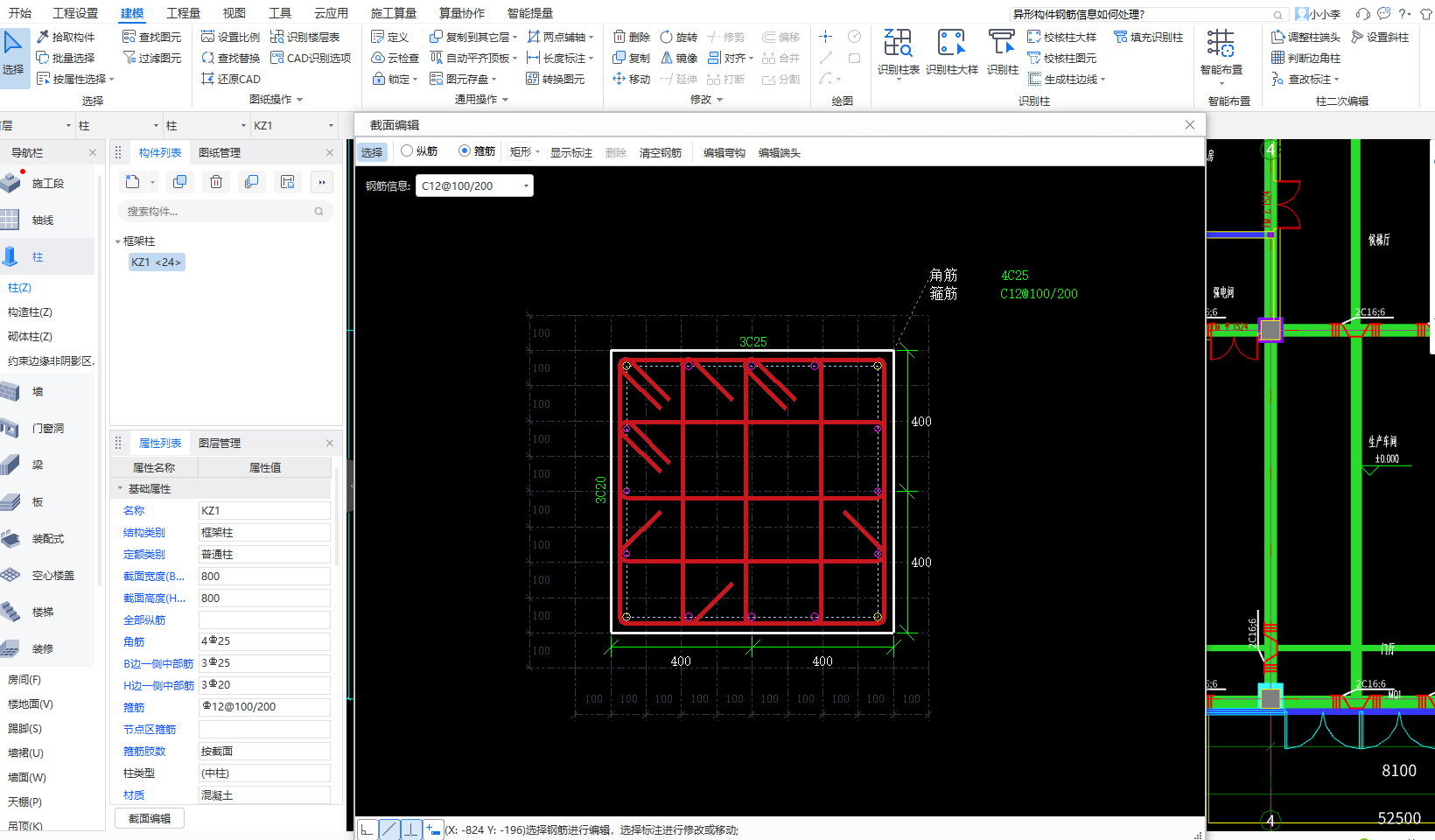
Task: Open the 工程量 ribbon tab
Action: [183, 13]
